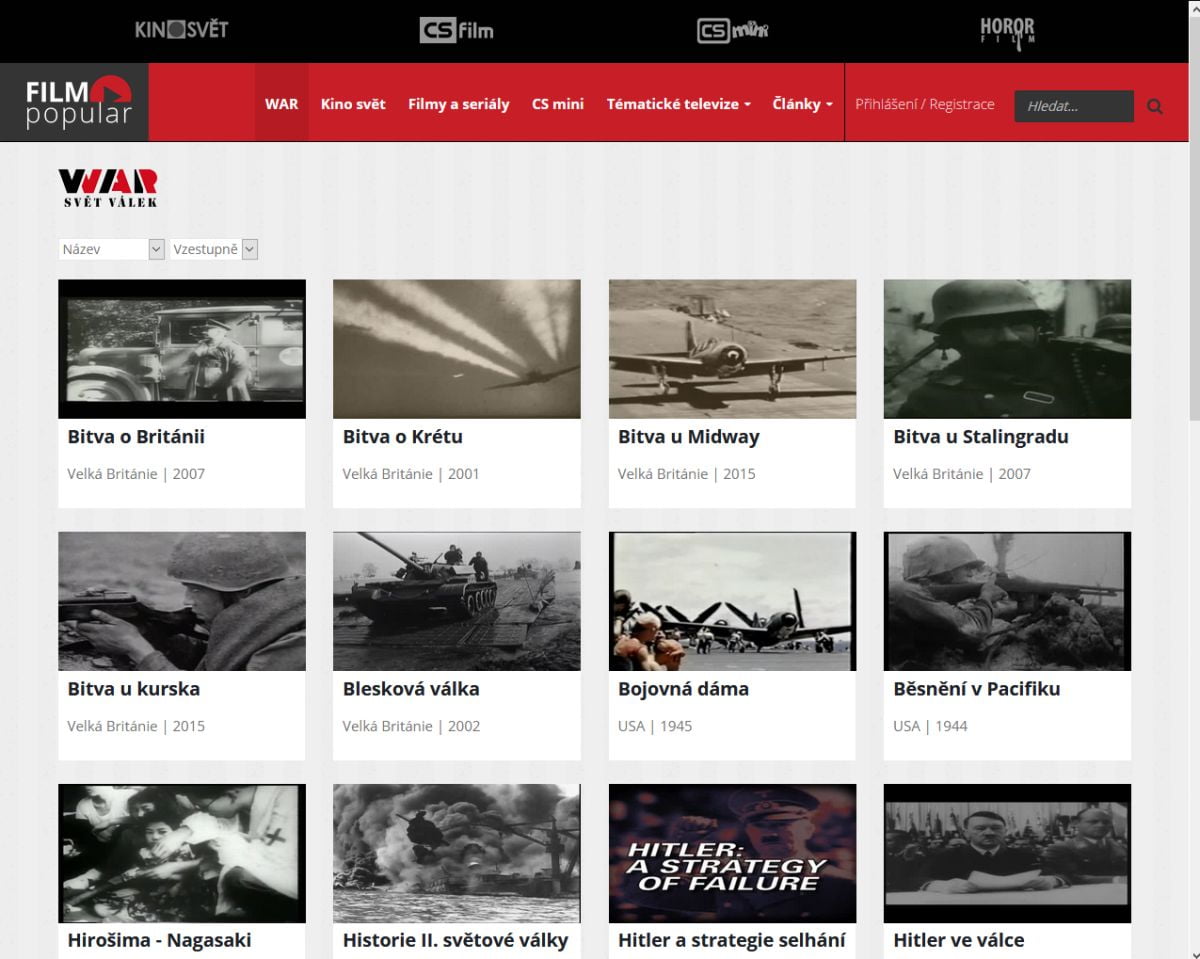Open the Bitva o Británii thumbnail
Image resolution: width=1200 pixels, height=959 pixels.
[x=182, y=349]
